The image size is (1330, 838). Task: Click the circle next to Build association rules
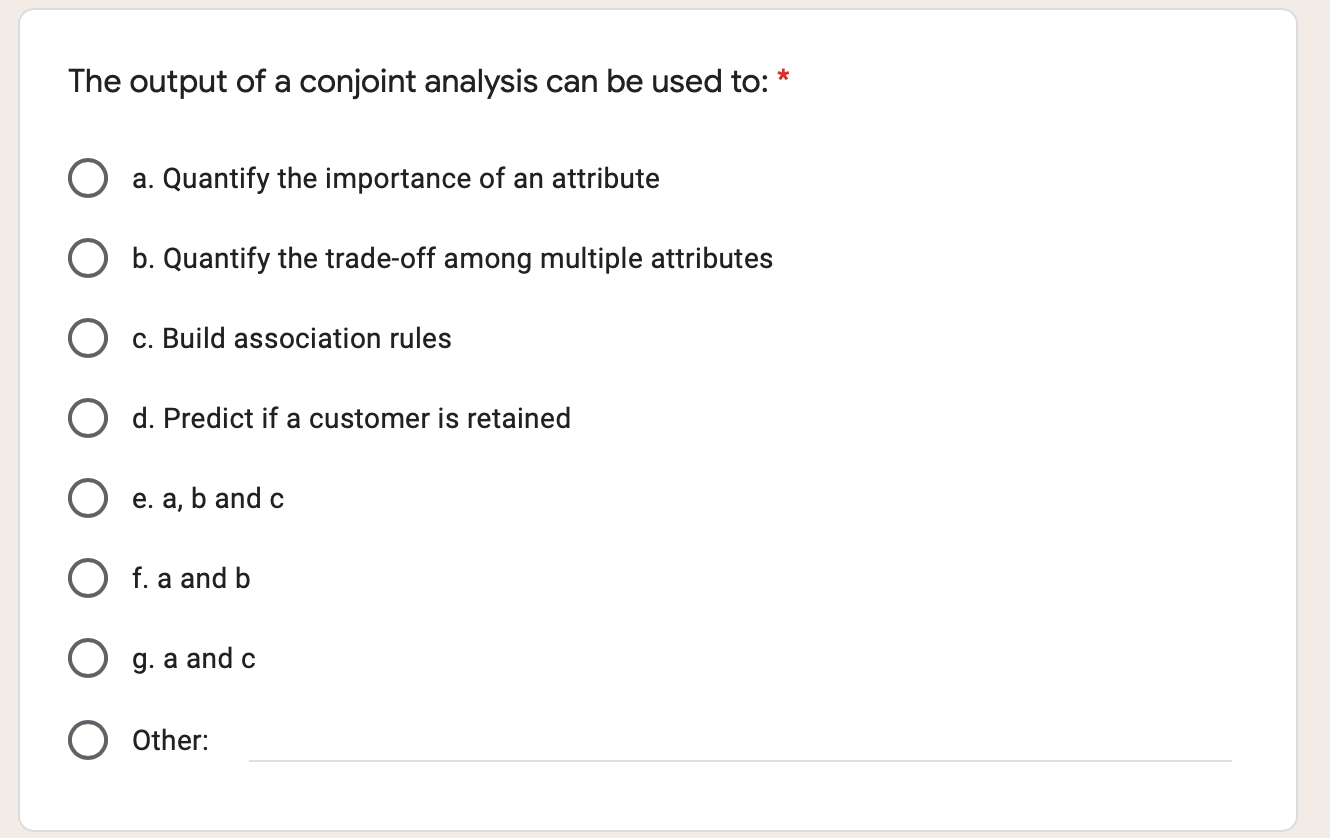[x=88, y=338]
